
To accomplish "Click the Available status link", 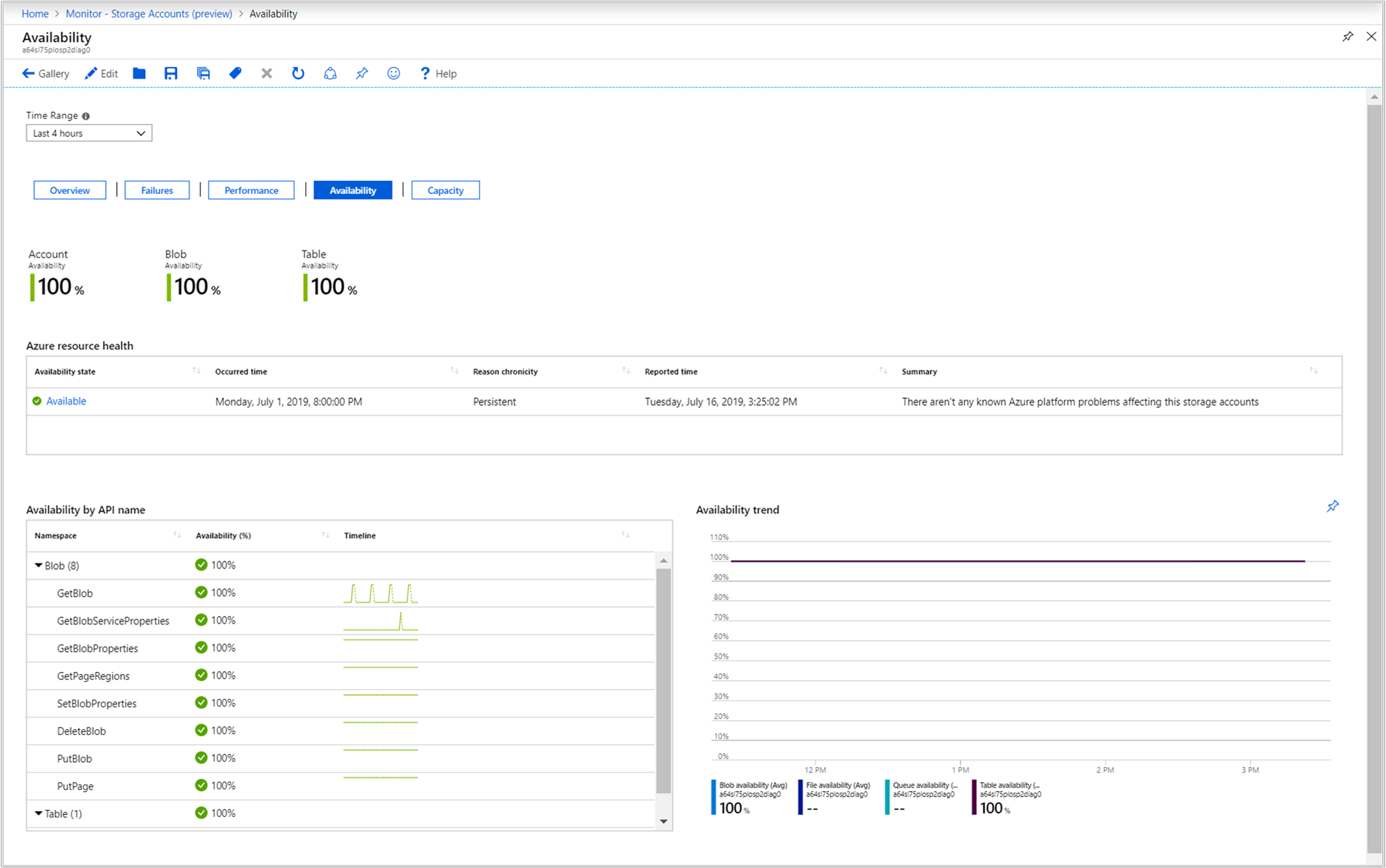I will [66, 401].
